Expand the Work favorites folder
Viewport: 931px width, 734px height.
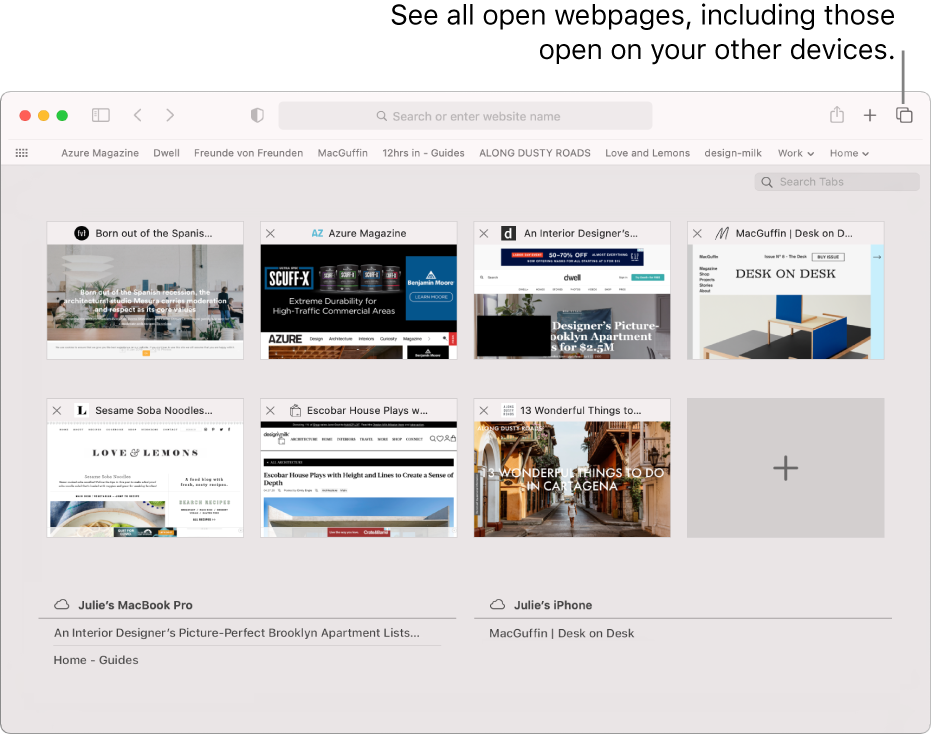point(796,153)
